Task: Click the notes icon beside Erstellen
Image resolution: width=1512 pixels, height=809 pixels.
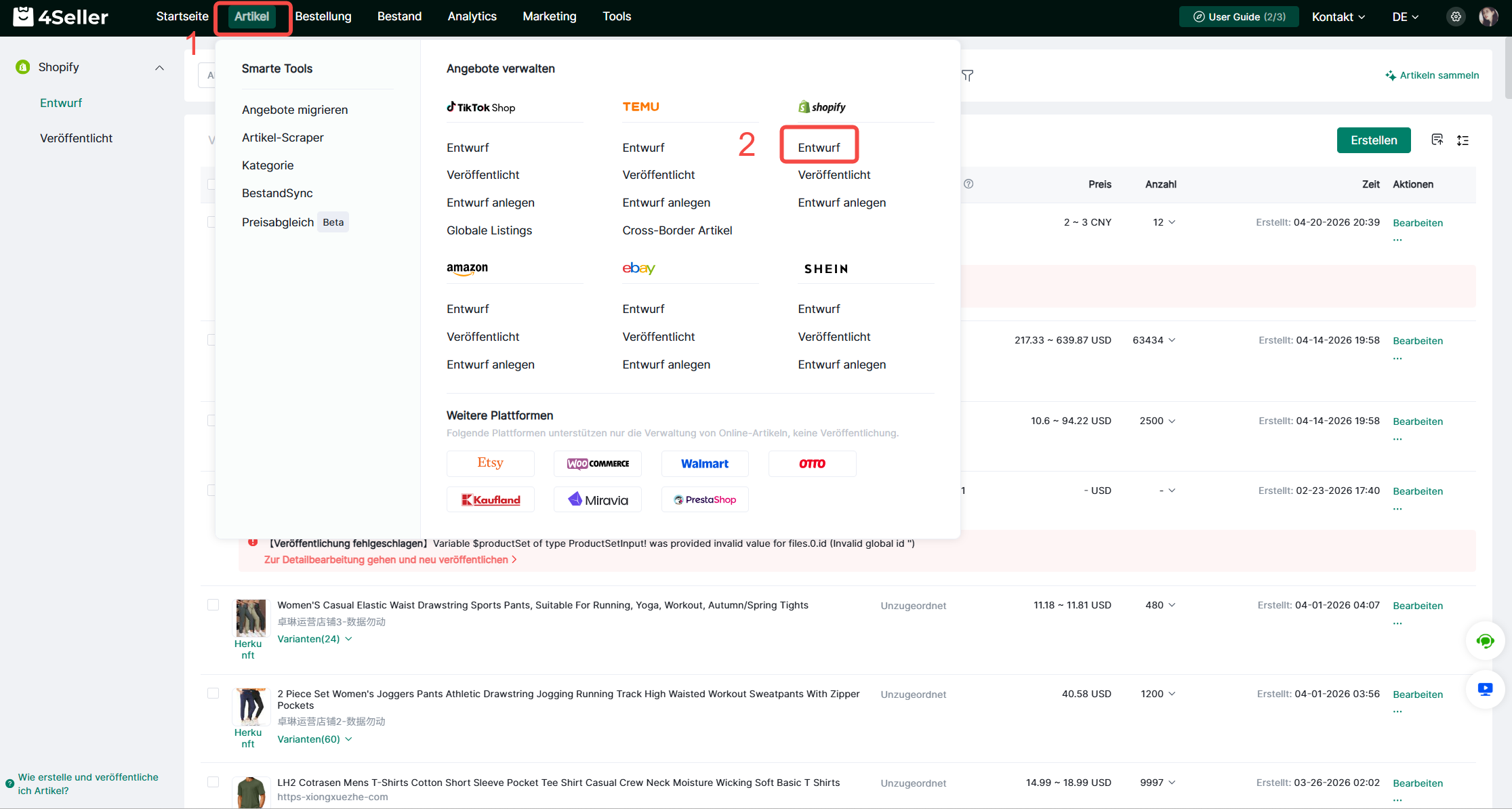Action: pyautogui.click(x=1437, y=140)
